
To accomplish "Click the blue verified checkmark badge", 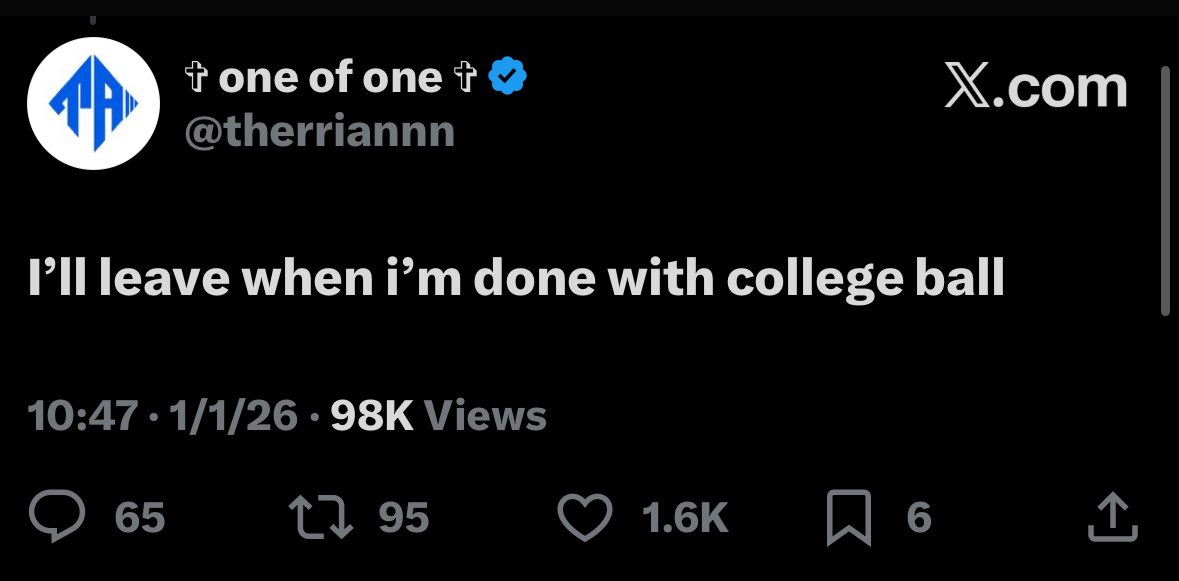I will (509, 79).
